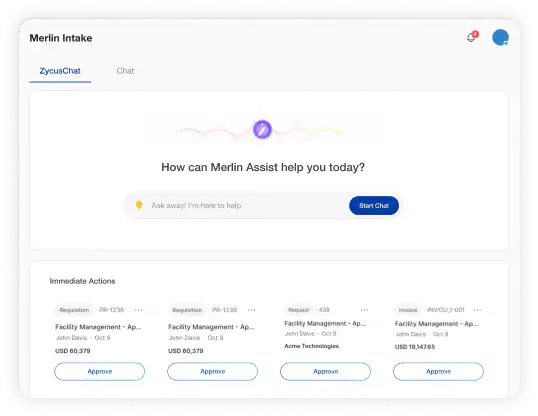The width and height of the screenshot is (538, 416).
Task: Click the yellow lightbulb suggestion icon
Action: point(139,205)
